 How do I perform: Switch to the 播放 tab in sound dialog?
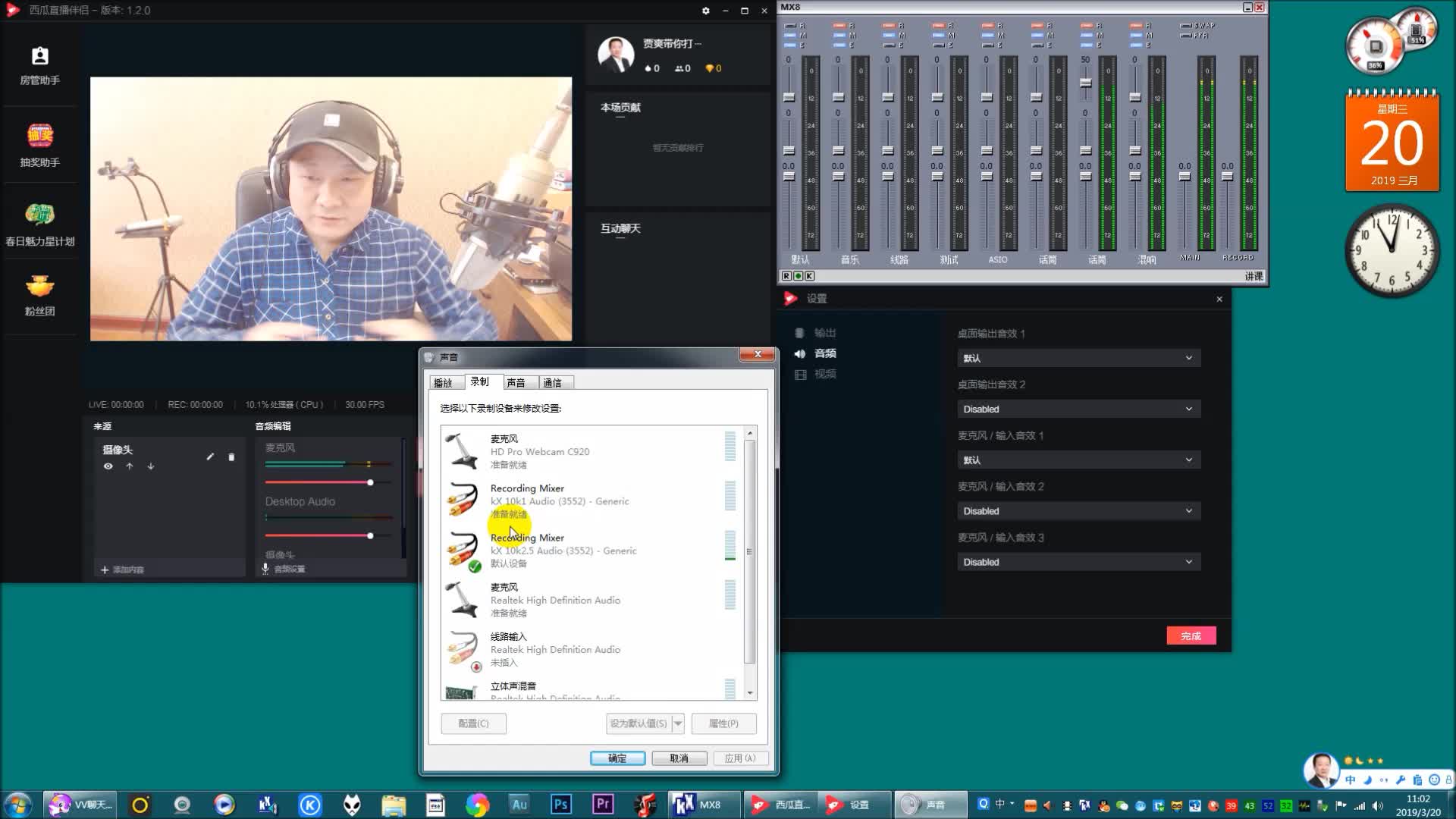(443, 383)
